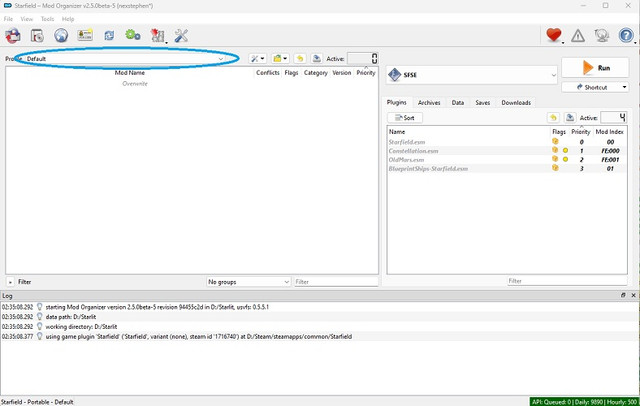Viewport: 640px width, 406px height.
Task: Open the File menu
Action: tap(8, 19)
